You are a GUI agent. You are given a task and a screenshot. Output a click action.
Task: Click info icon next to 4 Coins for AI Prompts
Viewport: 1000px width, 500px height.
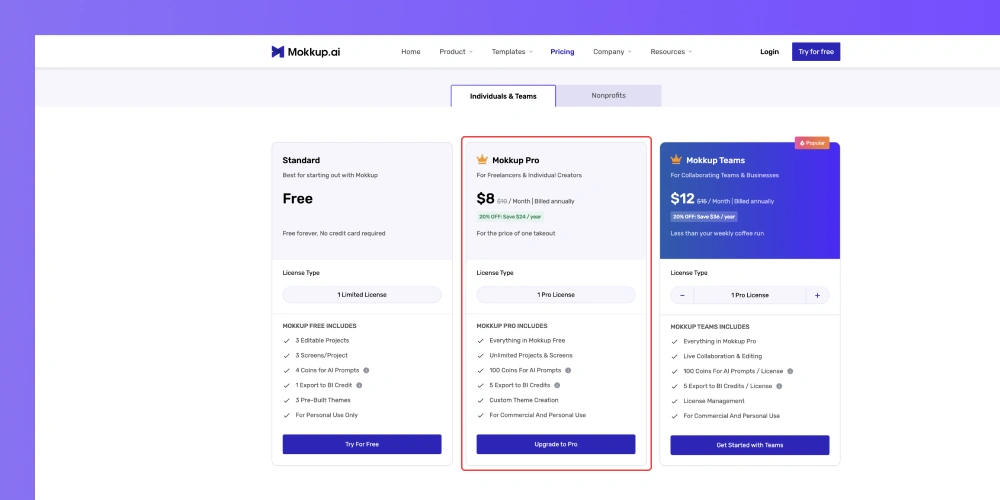tap(366, 371)
